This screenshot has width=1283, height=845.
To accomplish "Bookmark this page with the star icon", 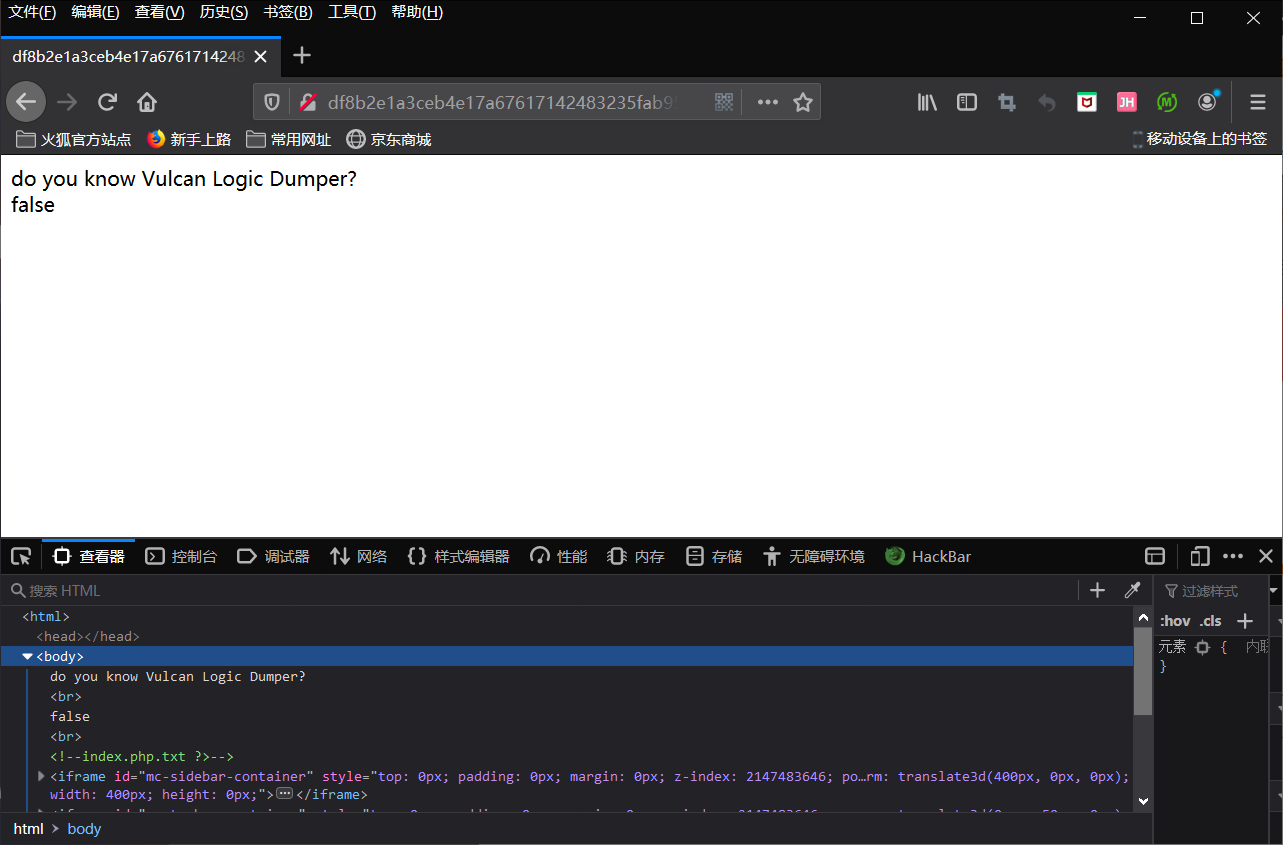I will point(803,102).
